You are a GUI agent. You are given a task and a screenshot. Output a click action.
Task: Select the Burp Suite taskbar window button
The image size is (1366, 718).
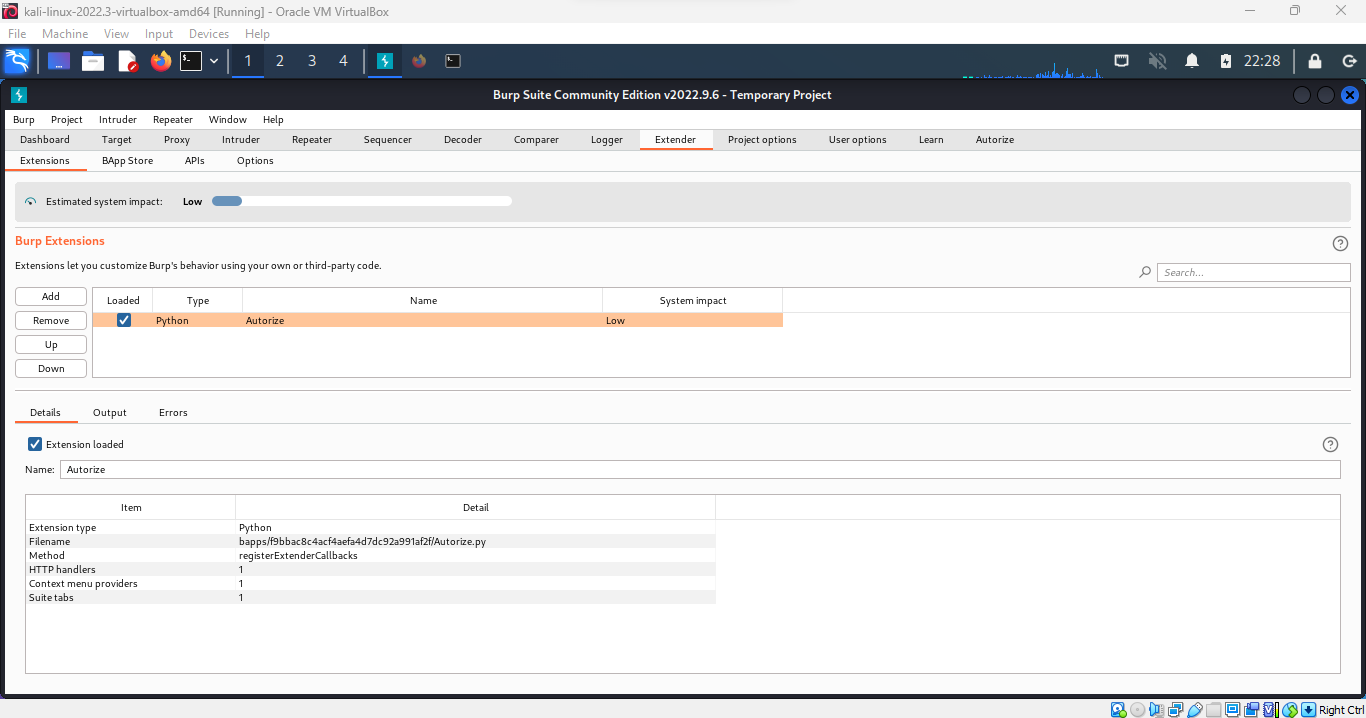(x=385, y=61)
